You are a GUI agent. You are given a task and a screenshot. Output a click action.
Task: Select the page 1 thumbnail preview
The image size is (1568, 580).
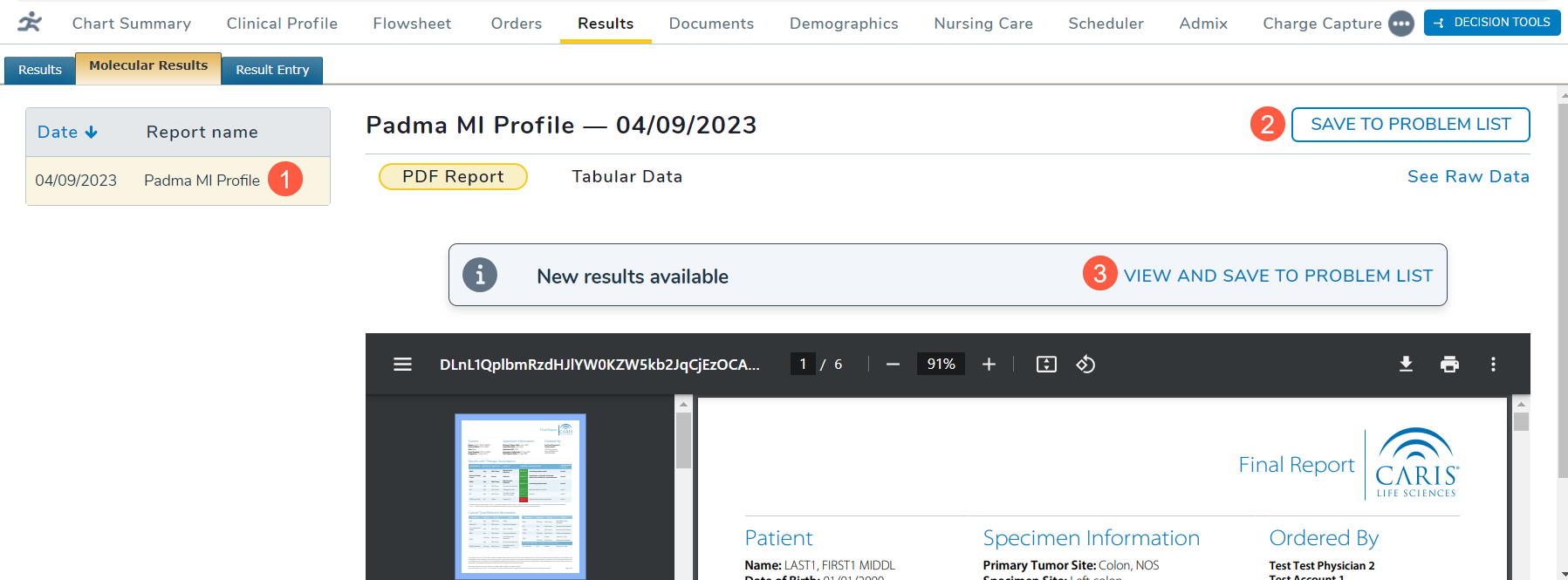[x=520, y=495]
